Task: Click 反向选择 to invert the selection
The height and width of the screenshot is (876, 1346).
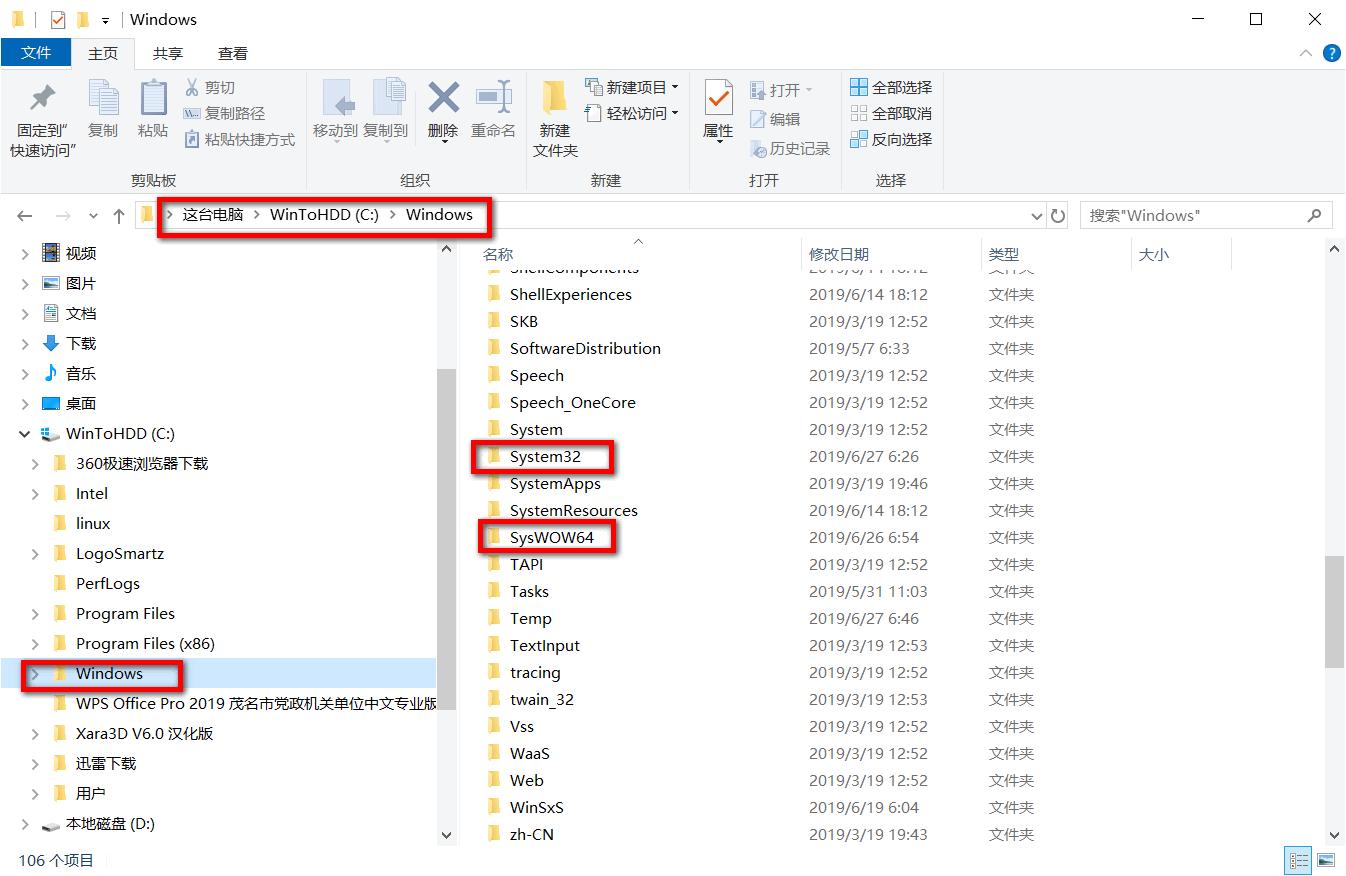Action: point(890,141)
